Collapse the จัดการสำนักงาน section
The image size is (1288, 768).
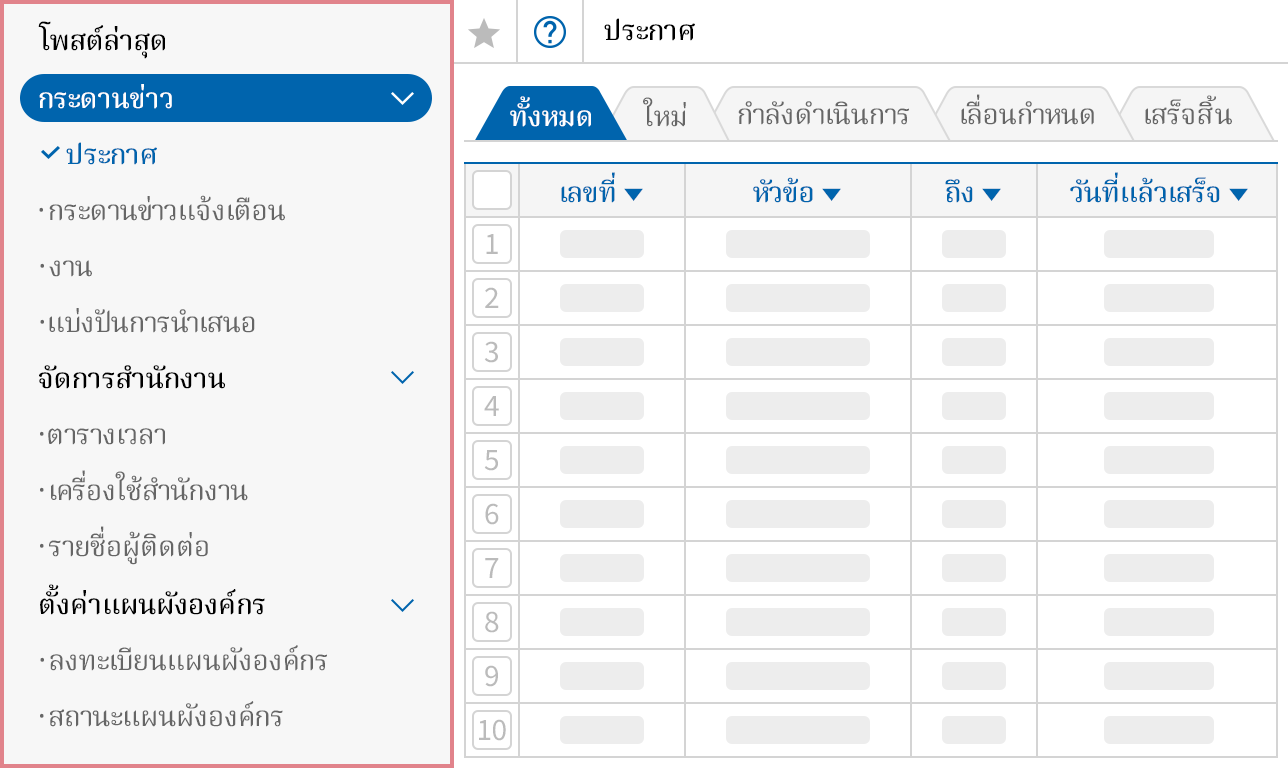[x=404, y=377]
